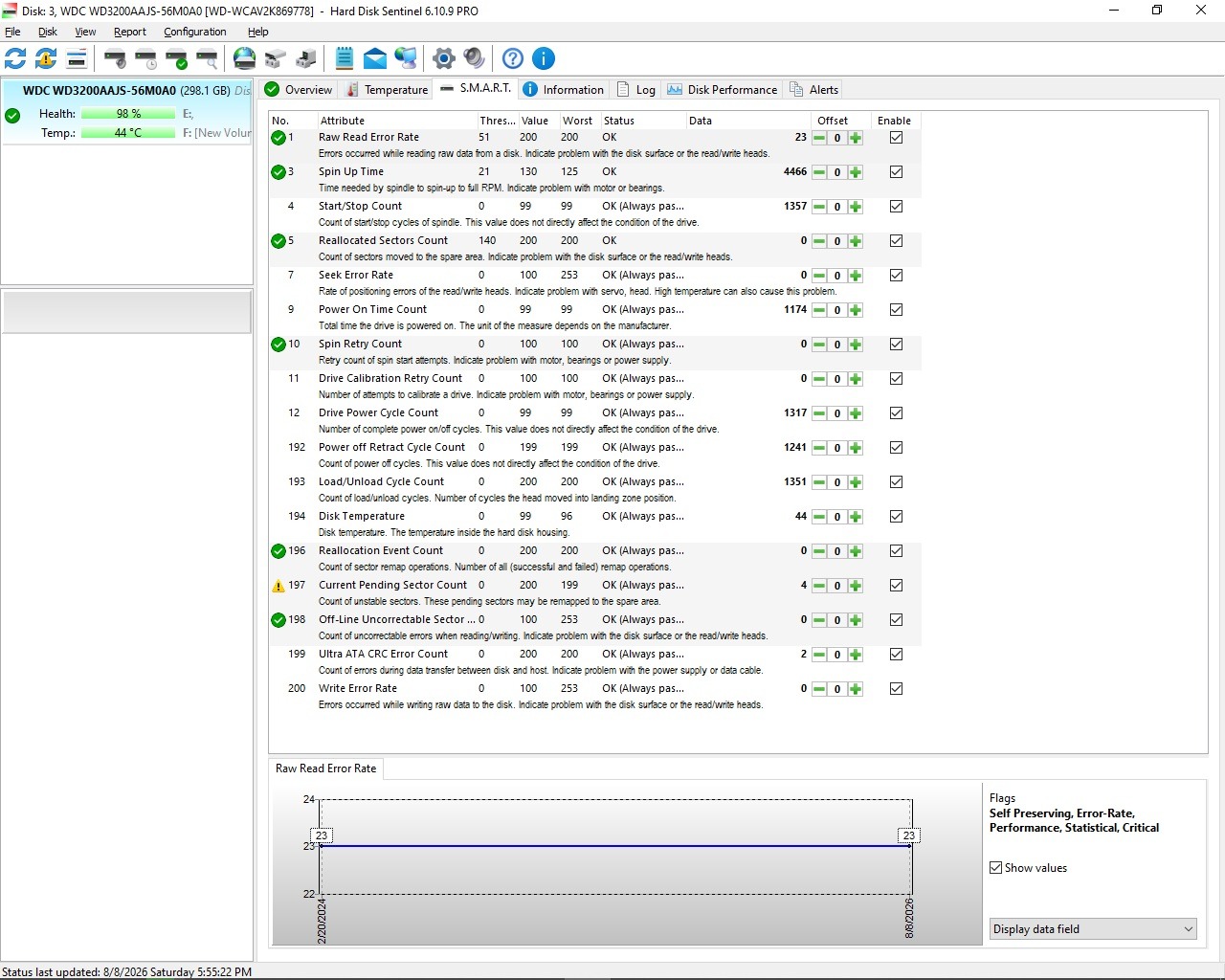
Task: Click the disk with green checkmark icon
Action: click(x=176, y=58)
